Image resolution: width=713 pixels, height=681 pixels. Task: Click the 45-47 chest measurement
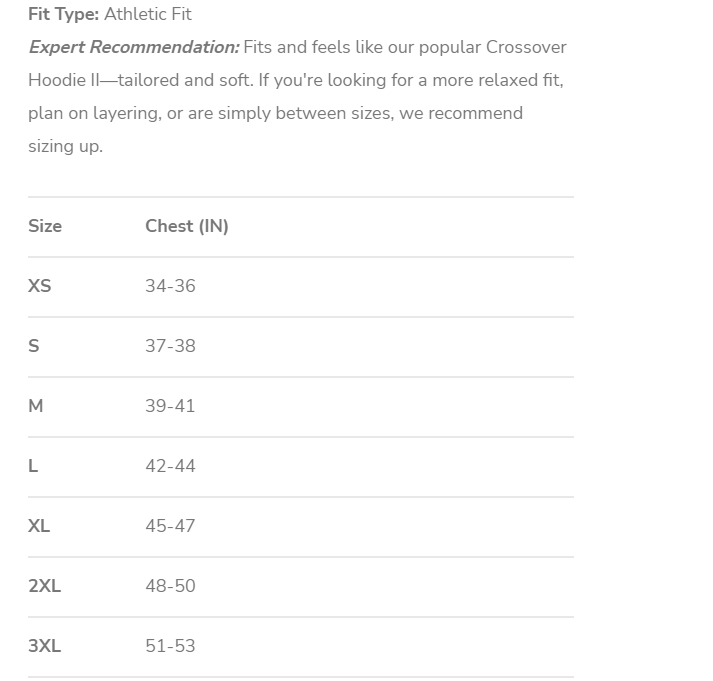170,526
